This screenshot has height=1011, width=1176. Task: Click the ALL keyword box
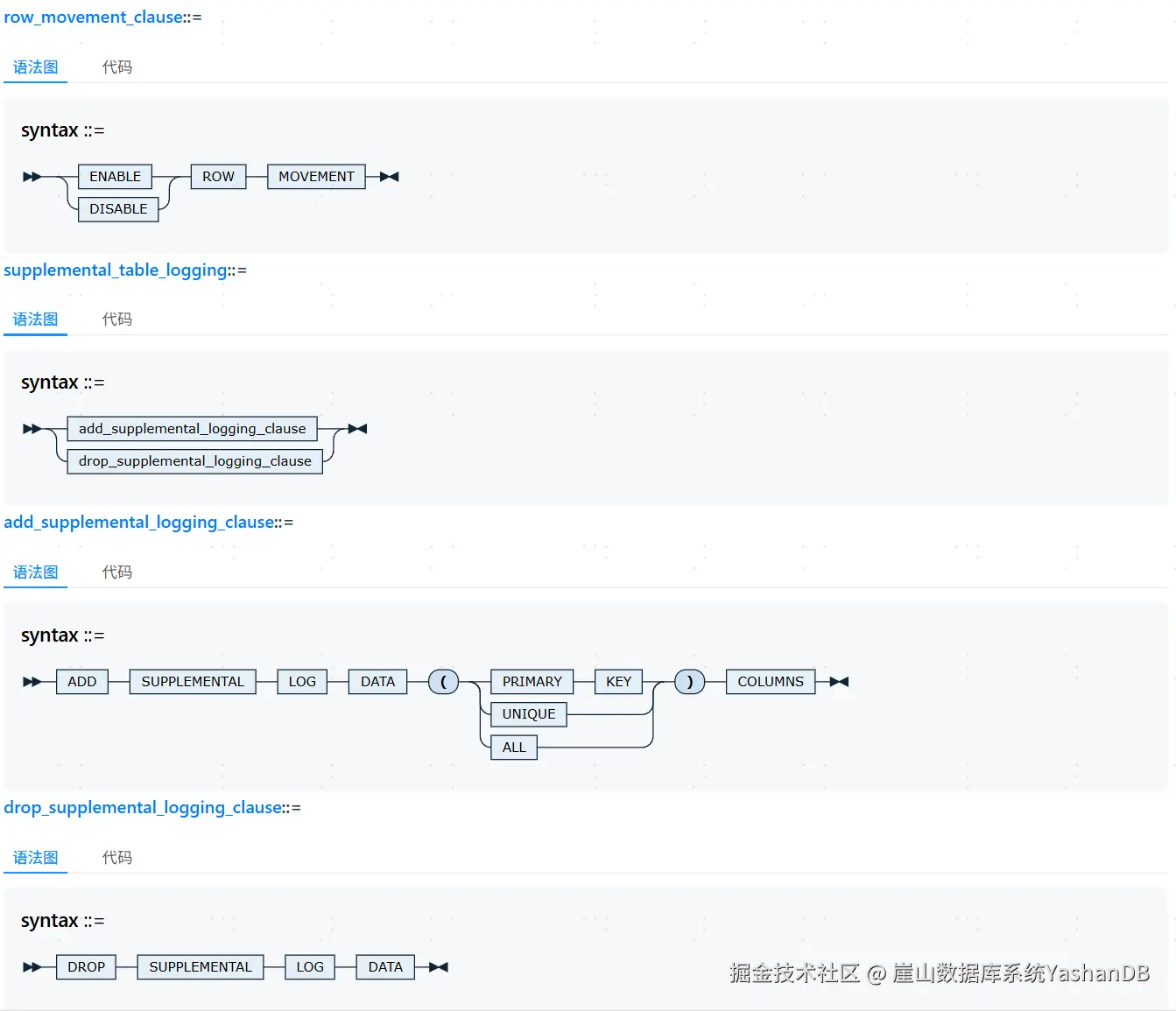pos(514,748)
